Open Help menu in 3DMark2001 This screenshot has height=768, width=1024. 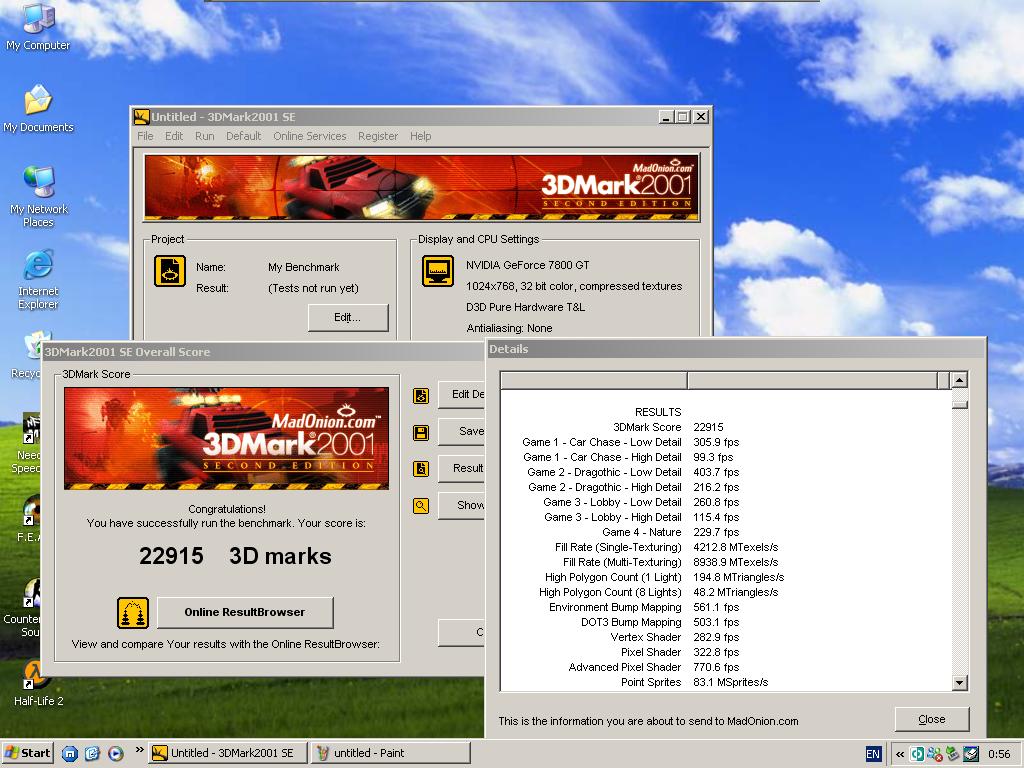(421, 136)
